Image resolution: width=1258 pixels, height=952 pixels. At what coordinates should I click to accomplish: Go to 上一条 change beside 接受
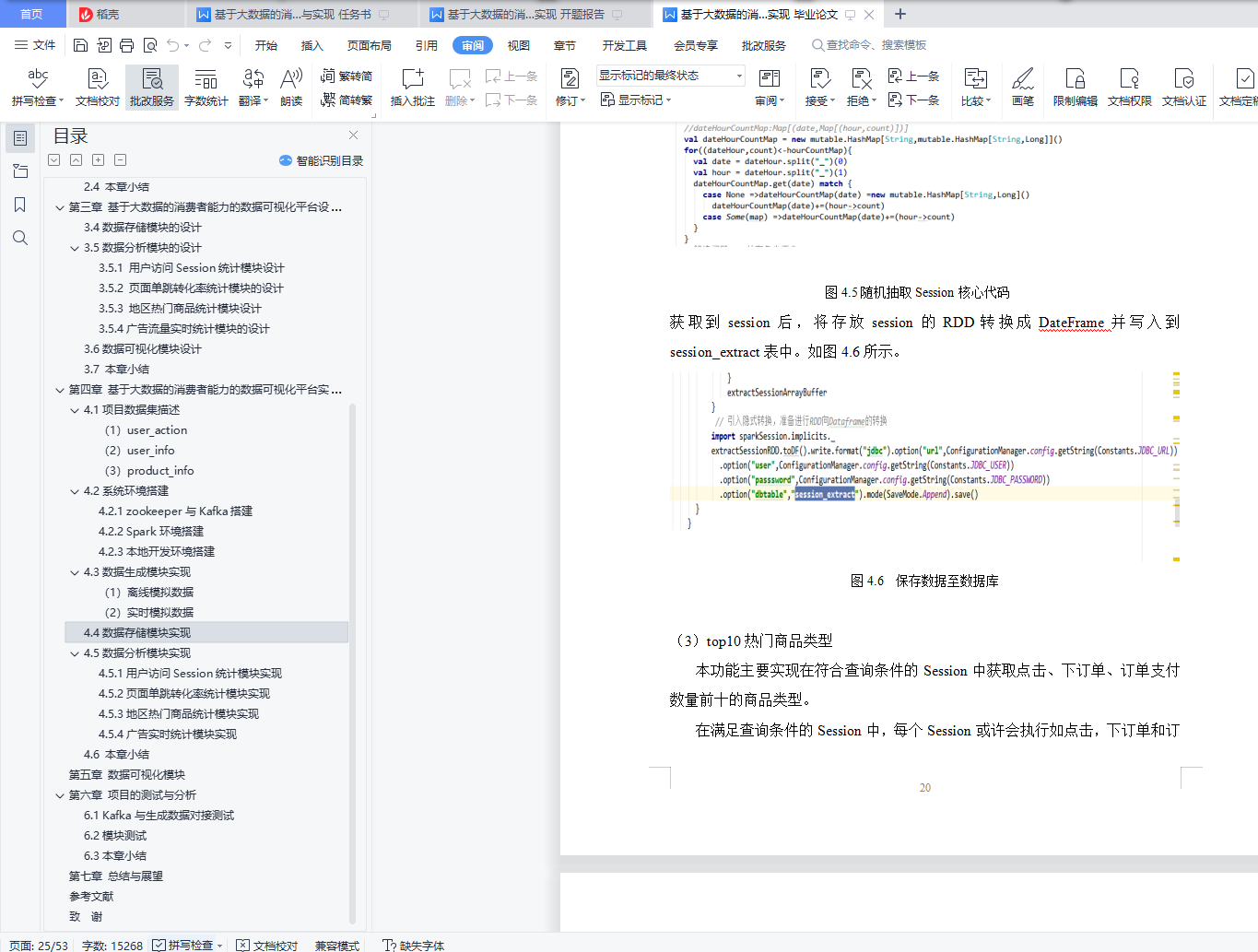(913, 76)
